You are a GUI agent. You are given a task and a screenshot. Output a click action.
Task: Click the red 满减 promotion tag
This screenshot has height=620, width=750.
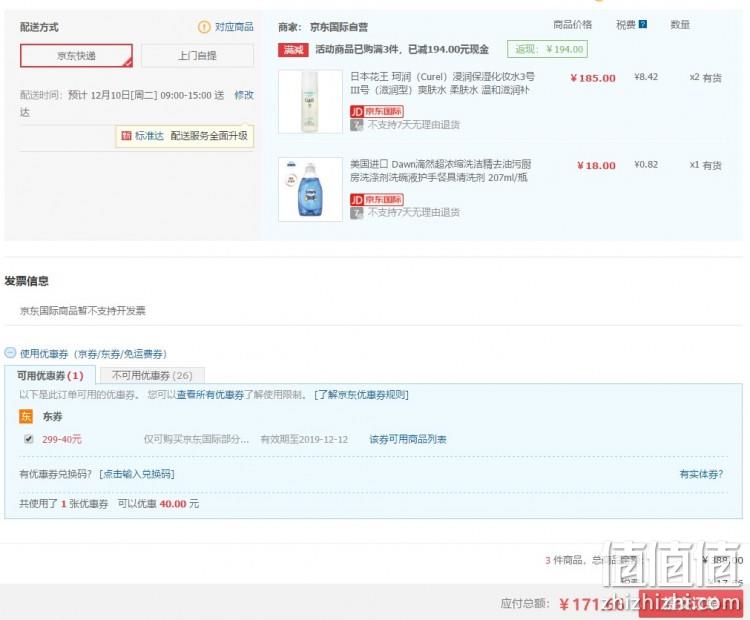(293, 49)
